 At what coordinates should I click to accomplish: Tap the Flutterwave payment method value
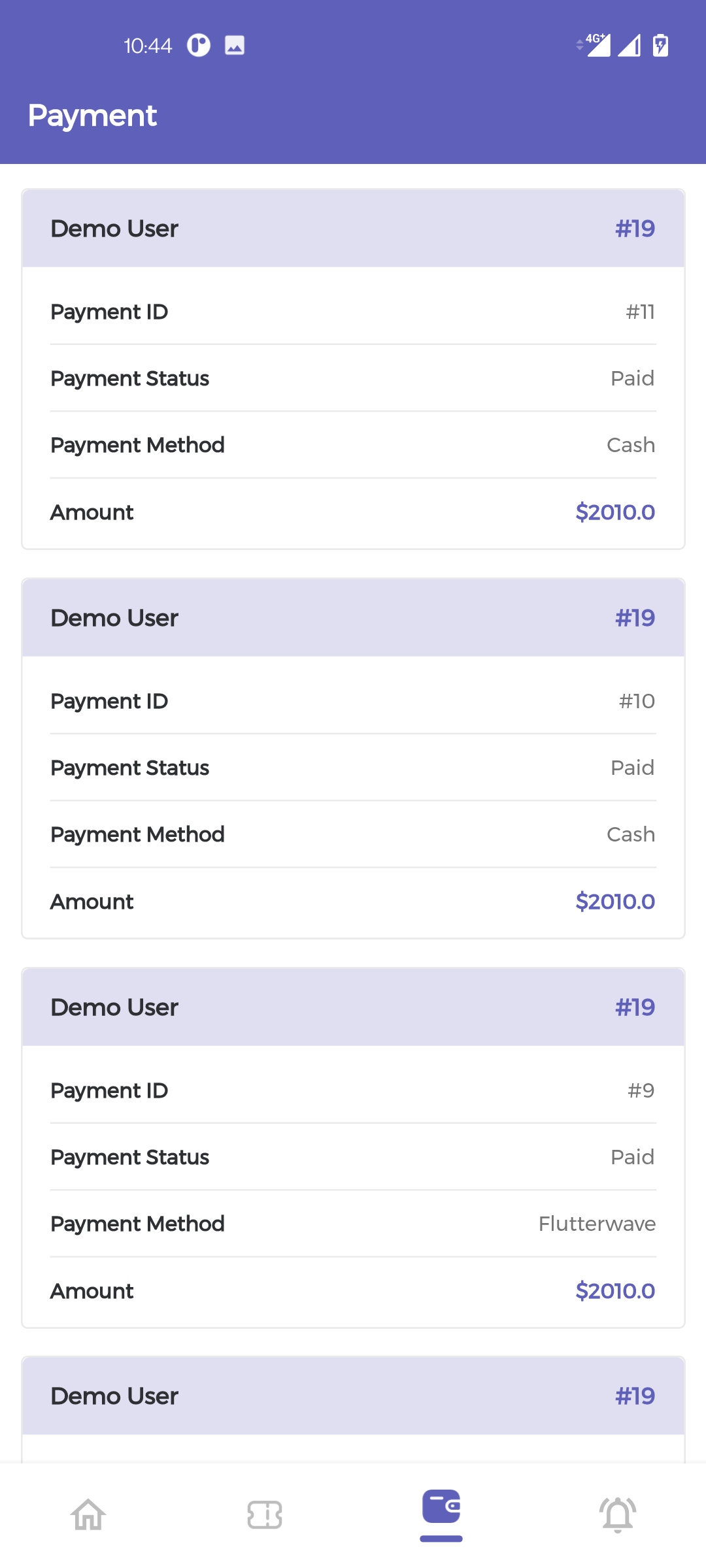pyautogui.click(x=596, y=1224)
